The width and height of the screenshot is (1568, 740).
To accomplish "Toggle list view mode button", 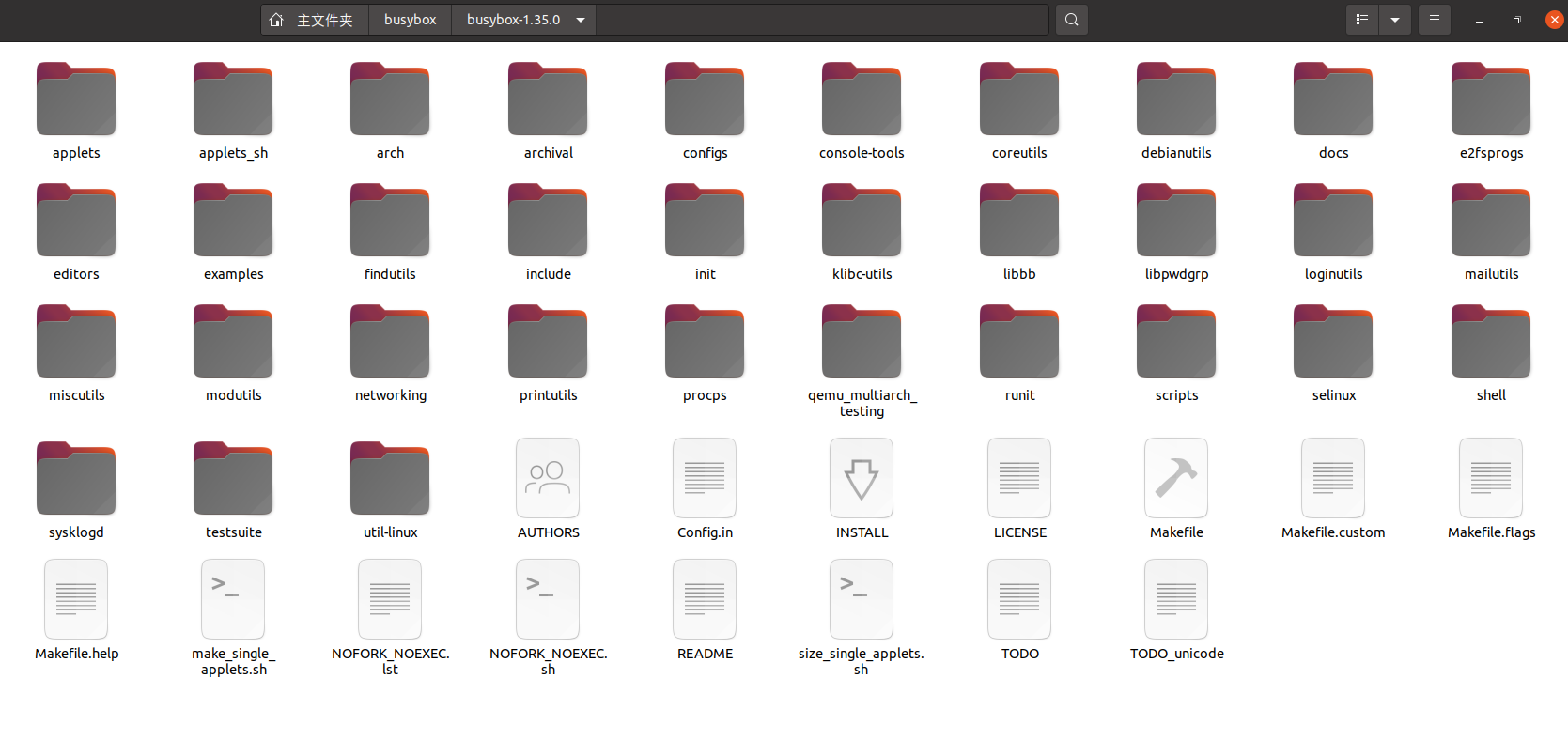I will [1361, 20].
